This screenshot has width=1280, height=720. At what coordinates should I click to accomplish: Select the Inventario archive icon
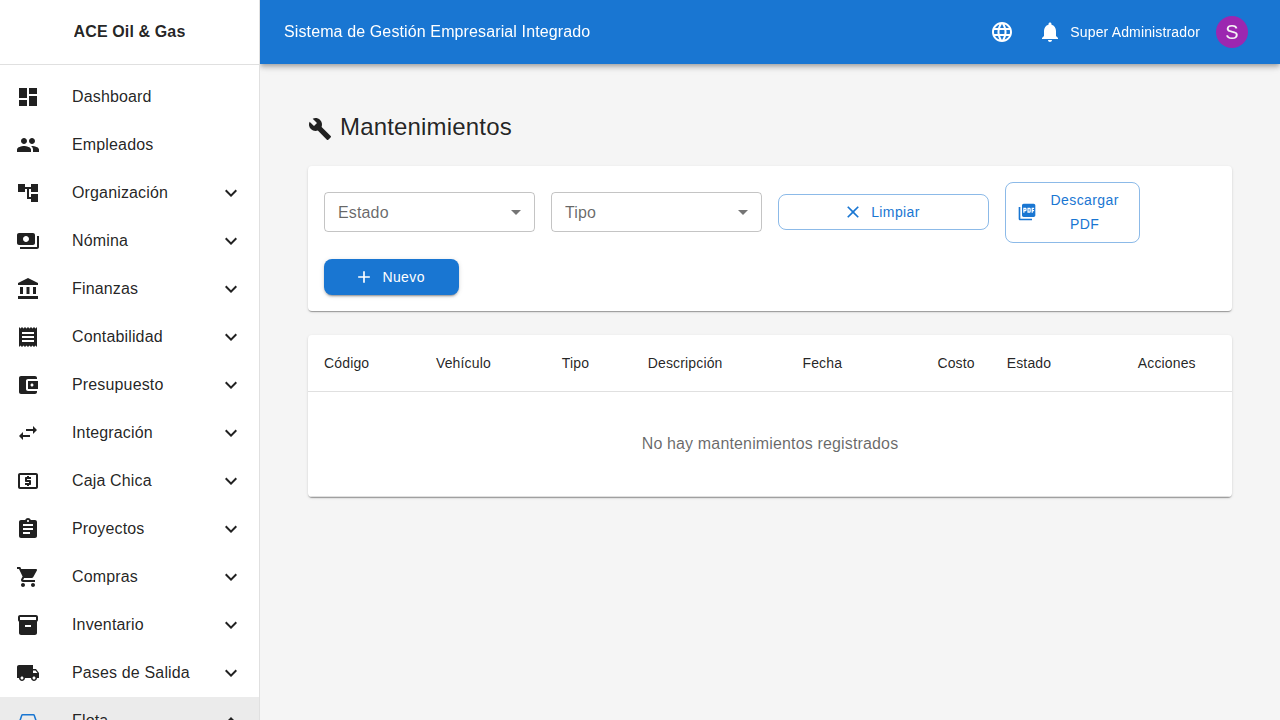coord(28,625)
